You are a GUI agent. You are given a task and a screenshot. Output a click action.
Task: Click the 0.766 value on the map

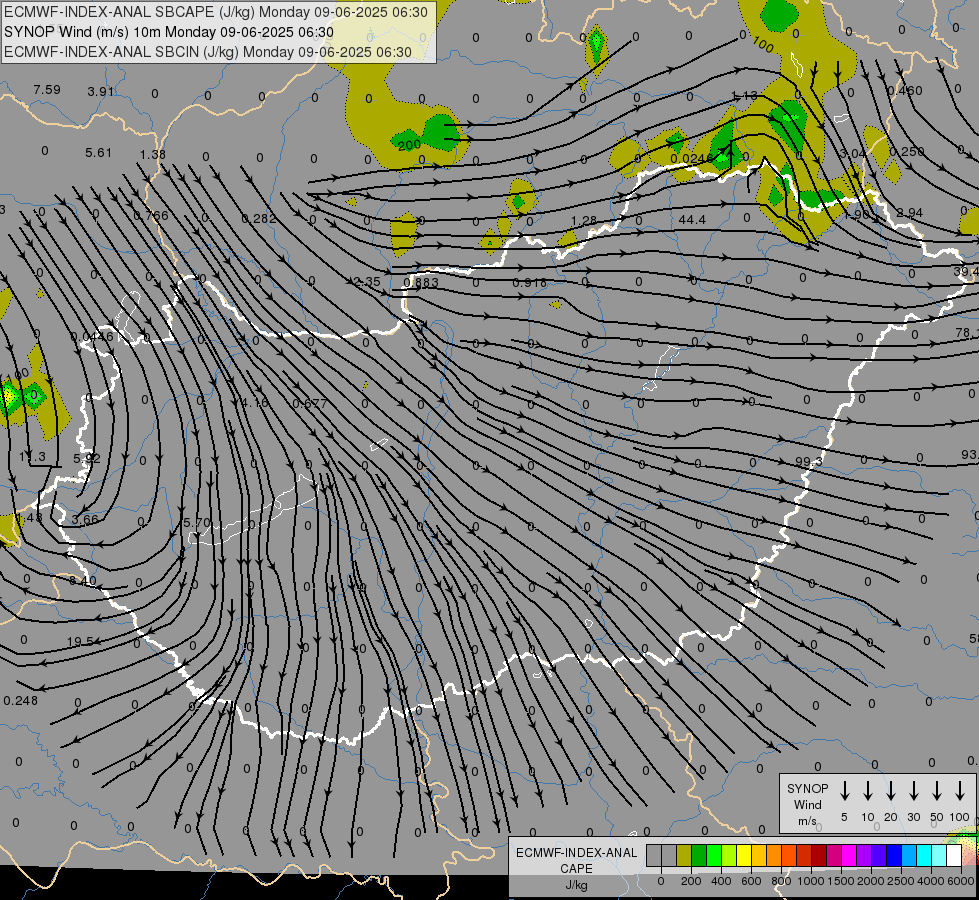pos(150,216)
